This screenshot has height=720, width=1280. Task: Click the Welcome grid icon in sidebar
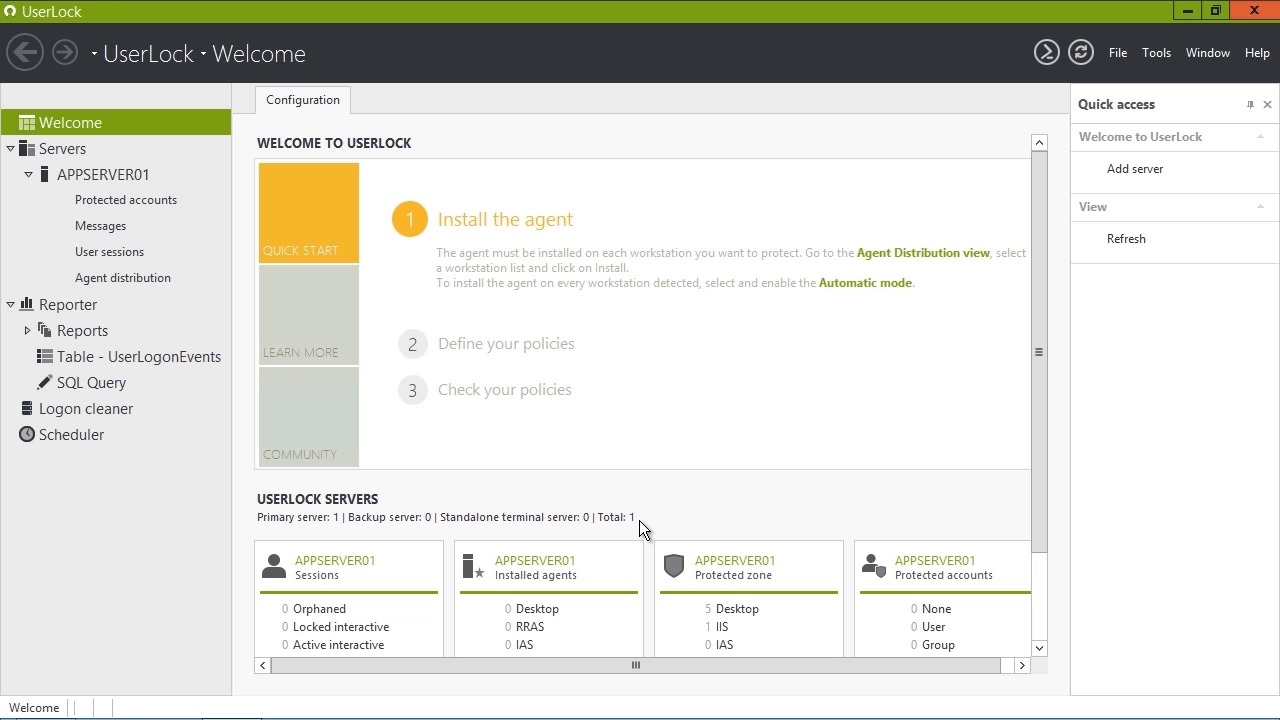(27, 123)
